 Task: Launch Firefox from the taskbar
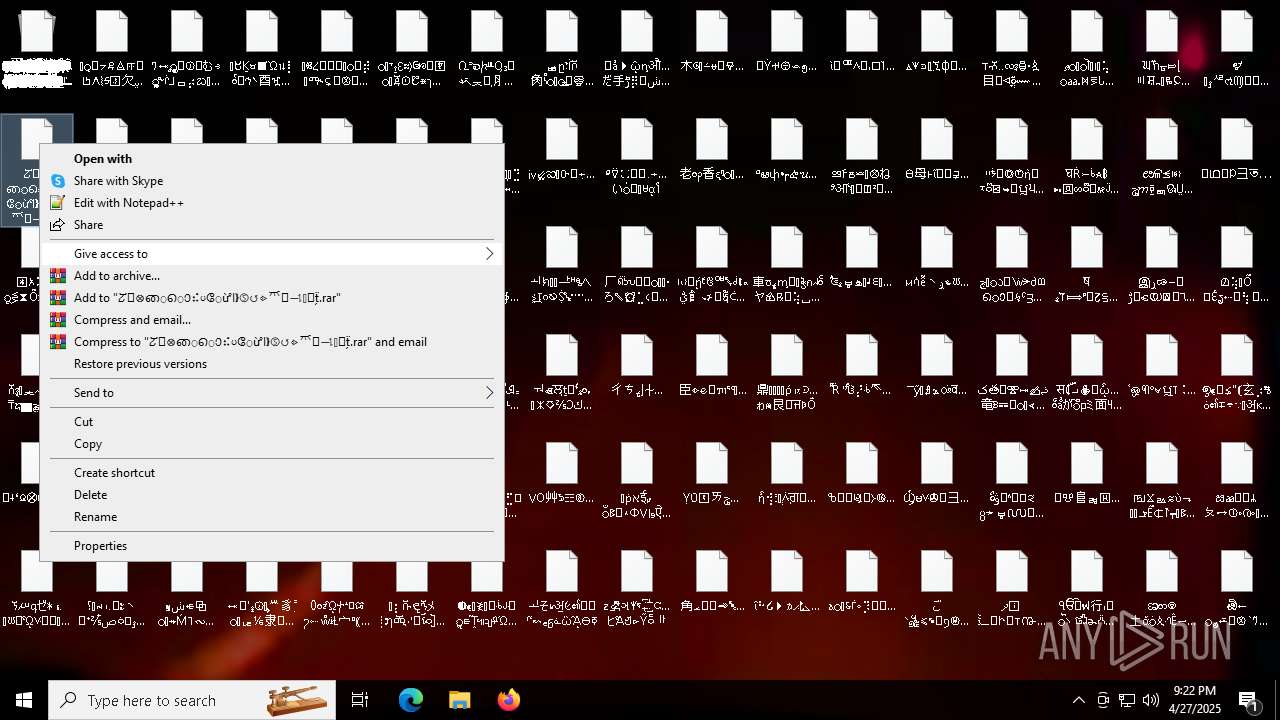tap(508, 700)
